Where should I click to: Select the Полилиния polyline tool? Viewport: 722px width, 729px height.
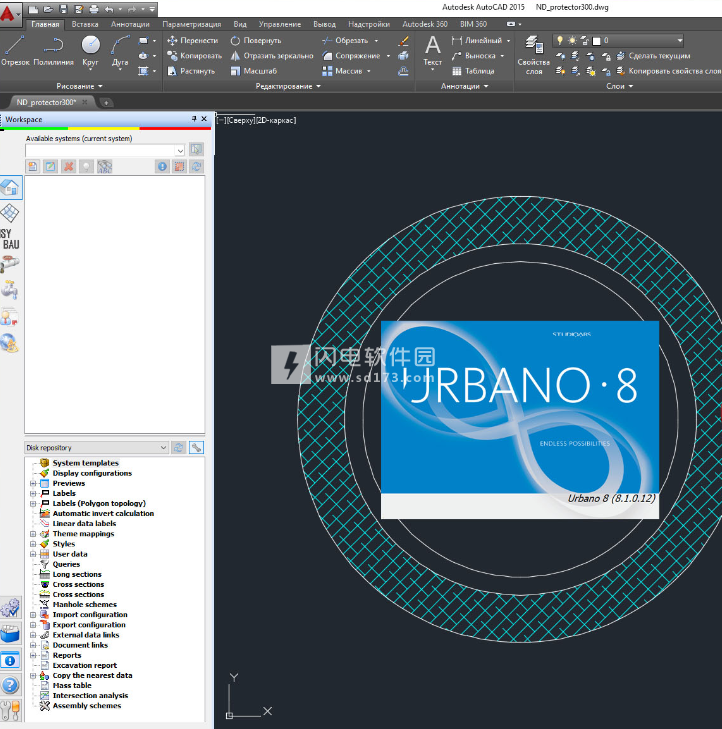[x=54, y=51]
